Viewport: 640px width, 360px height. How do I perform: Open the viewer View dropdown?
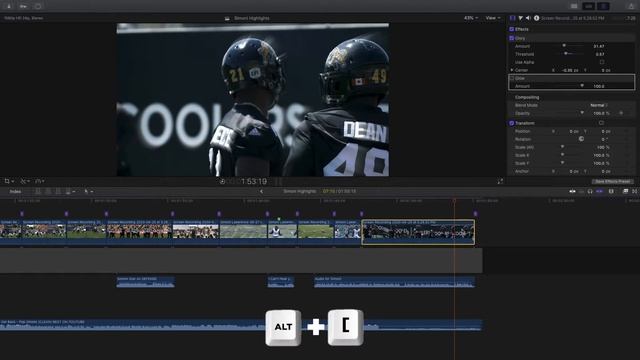pyautogui.click(x=493, y=18)
